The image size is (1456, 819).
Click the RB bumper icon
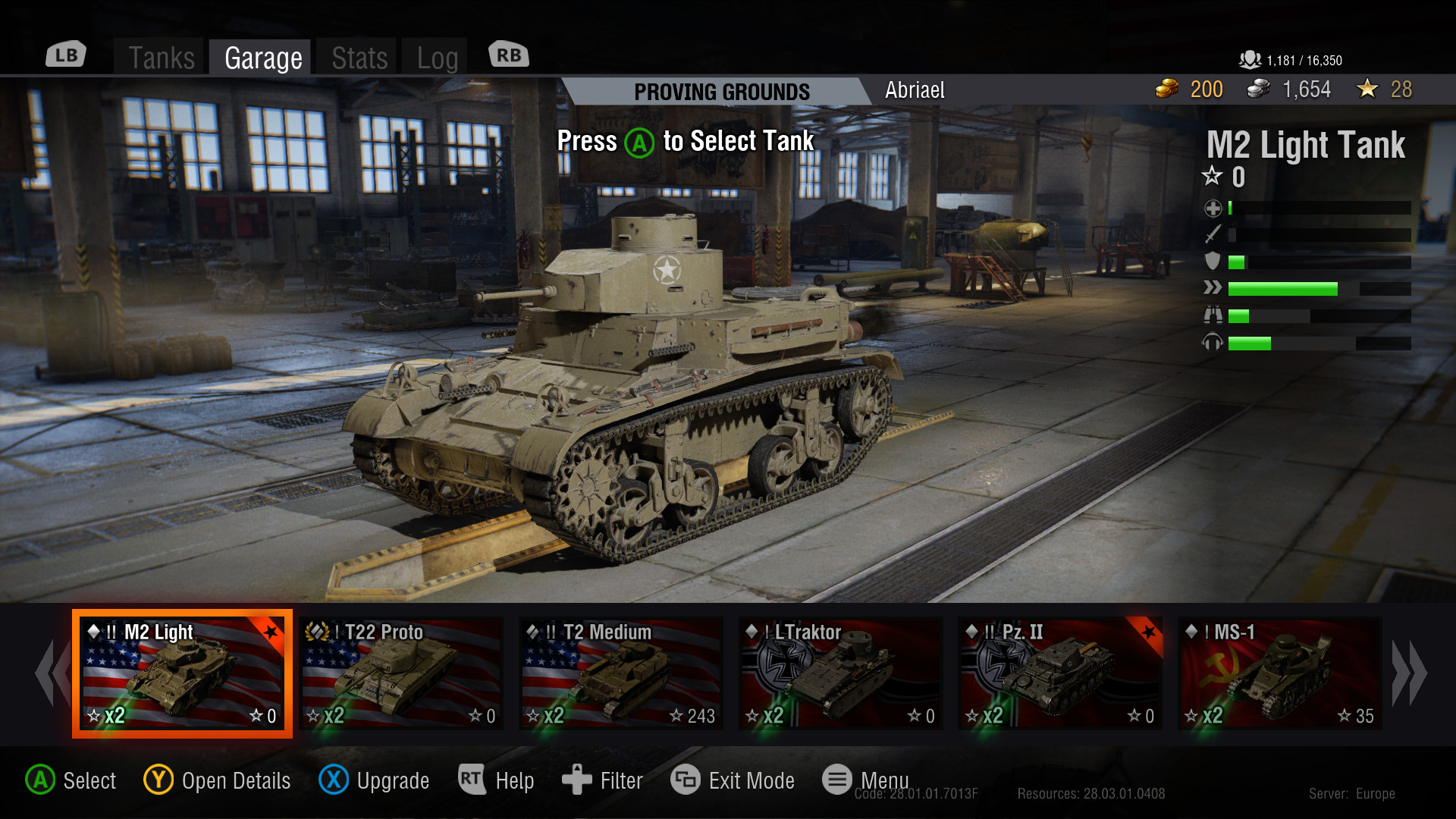coord(509,55)
